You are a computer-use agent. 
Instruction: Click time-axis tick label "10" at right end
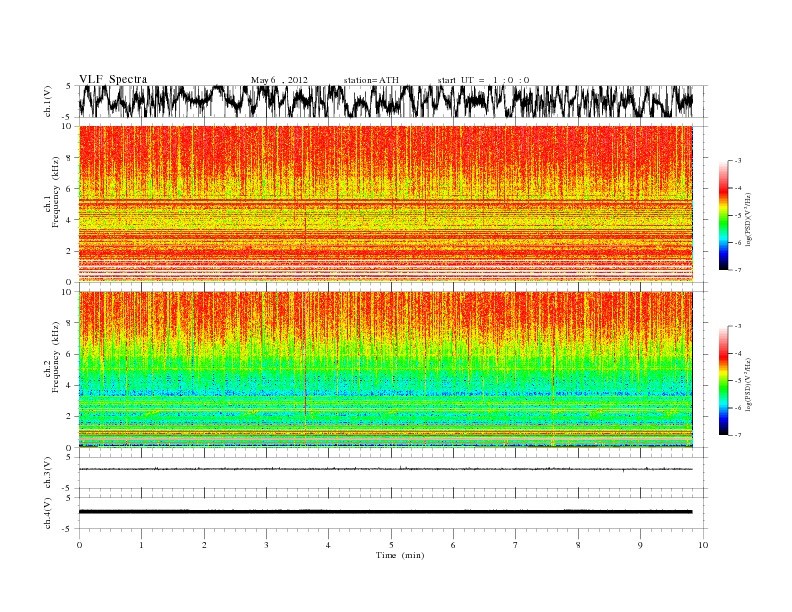click(x=703, y=545)
